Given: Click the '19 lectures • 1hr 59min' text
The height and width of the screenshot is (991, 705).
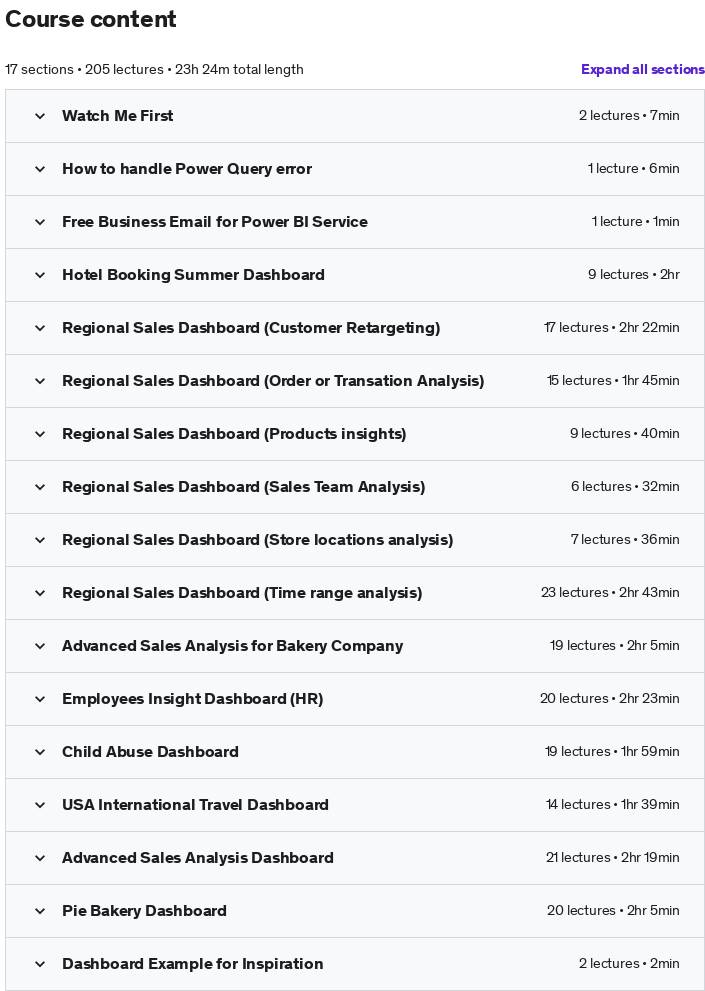Looking at the screenshot, I should point(612,752).
